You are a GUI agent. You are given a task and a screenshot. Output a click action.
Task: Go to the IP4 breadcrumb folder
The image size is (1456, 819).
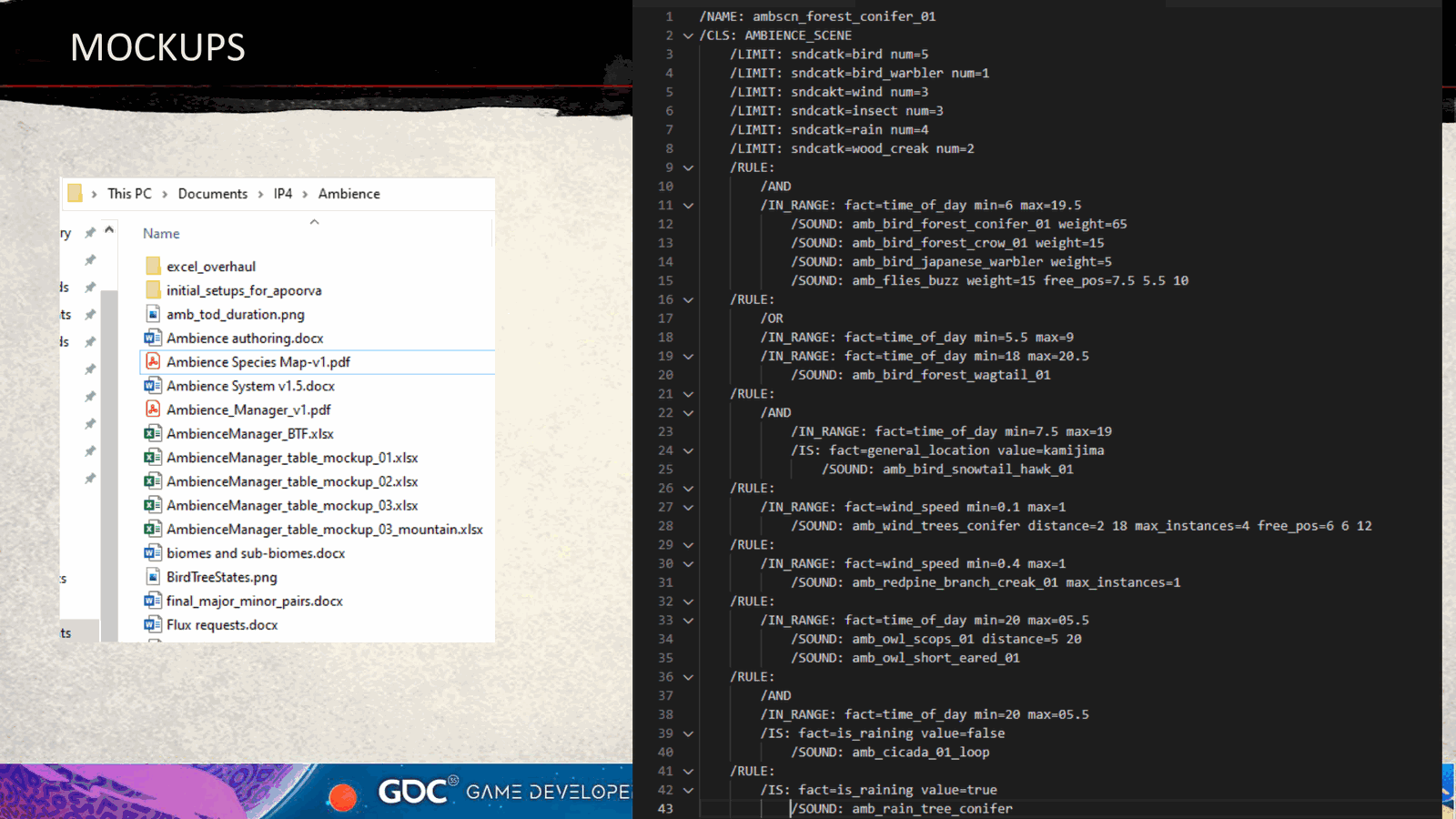[x=283, y=194]
